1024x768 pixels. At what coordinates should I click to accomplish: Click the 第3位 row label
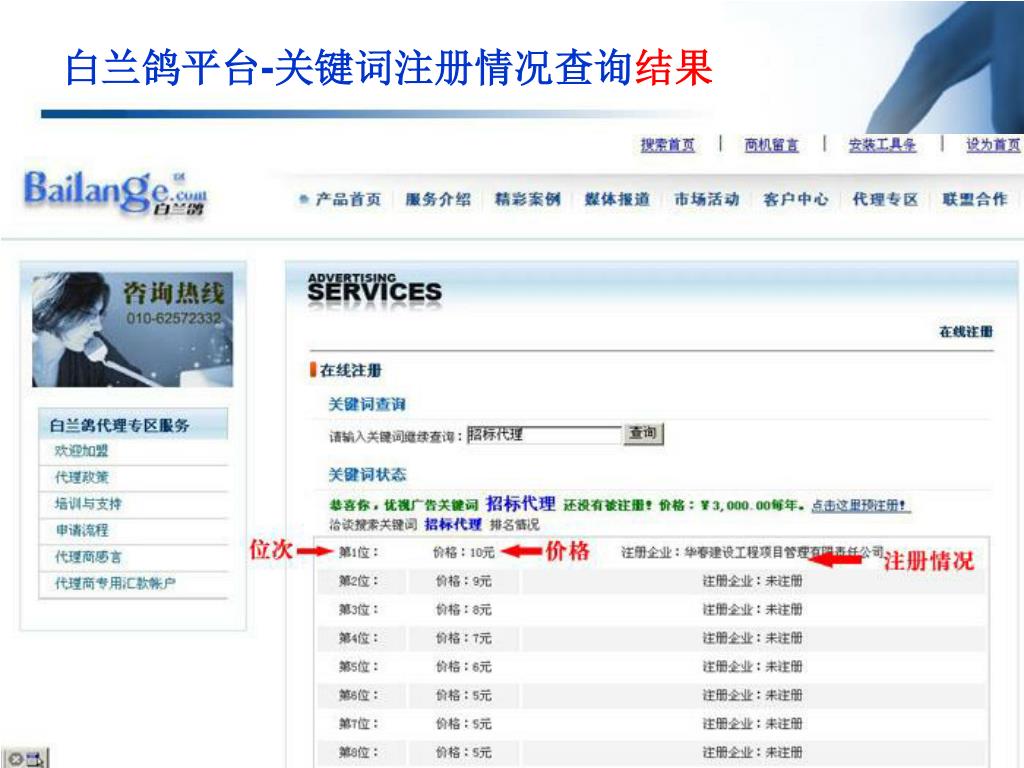coord(359,610)
